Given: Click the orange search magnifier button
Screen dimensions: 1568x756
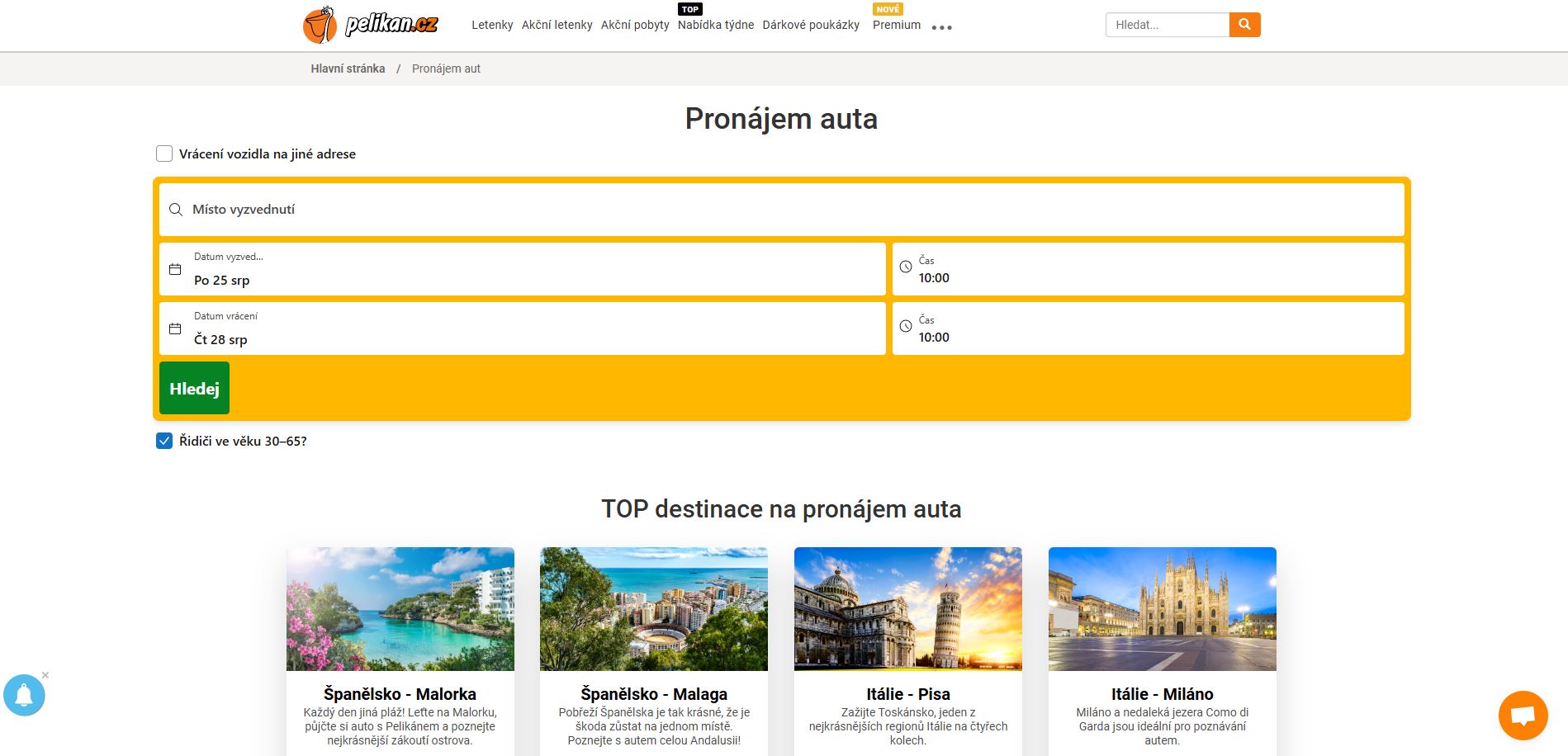Looking at the screenshot, I should [1244, 25].
